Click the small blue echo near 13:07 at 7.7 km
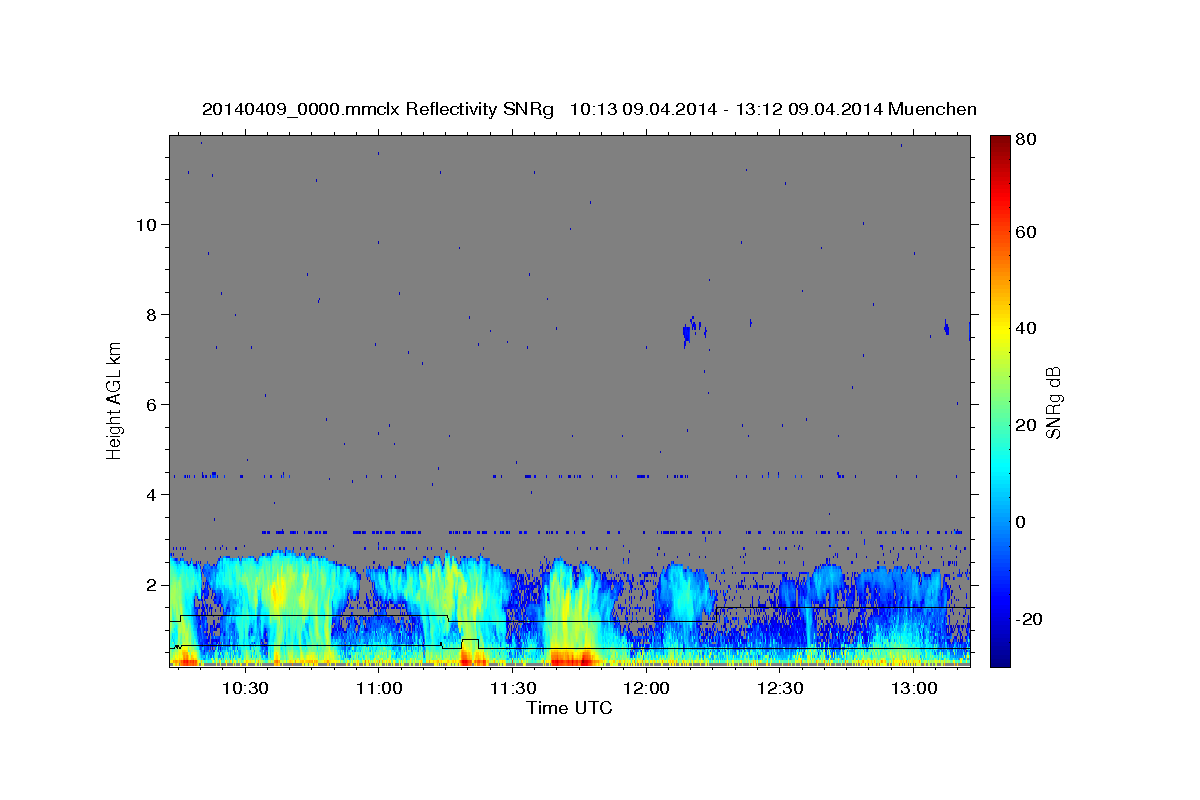The height and width of the screenshot is (800, 1200). click(946, 328)
